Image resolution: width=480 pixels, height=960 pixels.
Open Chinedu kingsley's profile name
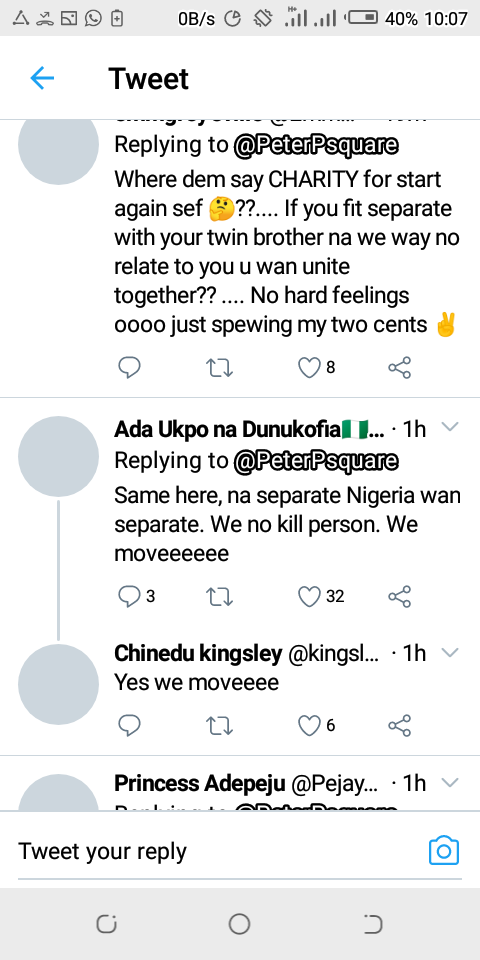198,653
